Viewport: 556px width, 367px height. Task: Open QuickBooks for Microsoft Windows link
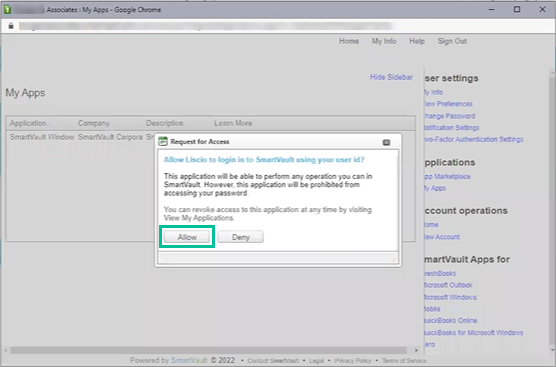[x=474, y=333]
